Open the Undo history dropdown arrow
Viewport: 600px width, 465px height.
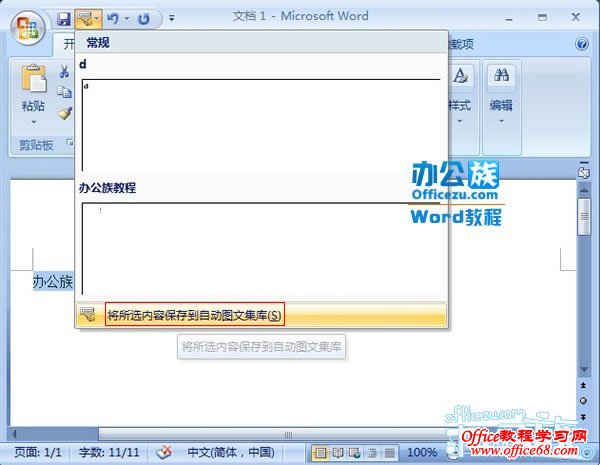click(x=126, y=18)
